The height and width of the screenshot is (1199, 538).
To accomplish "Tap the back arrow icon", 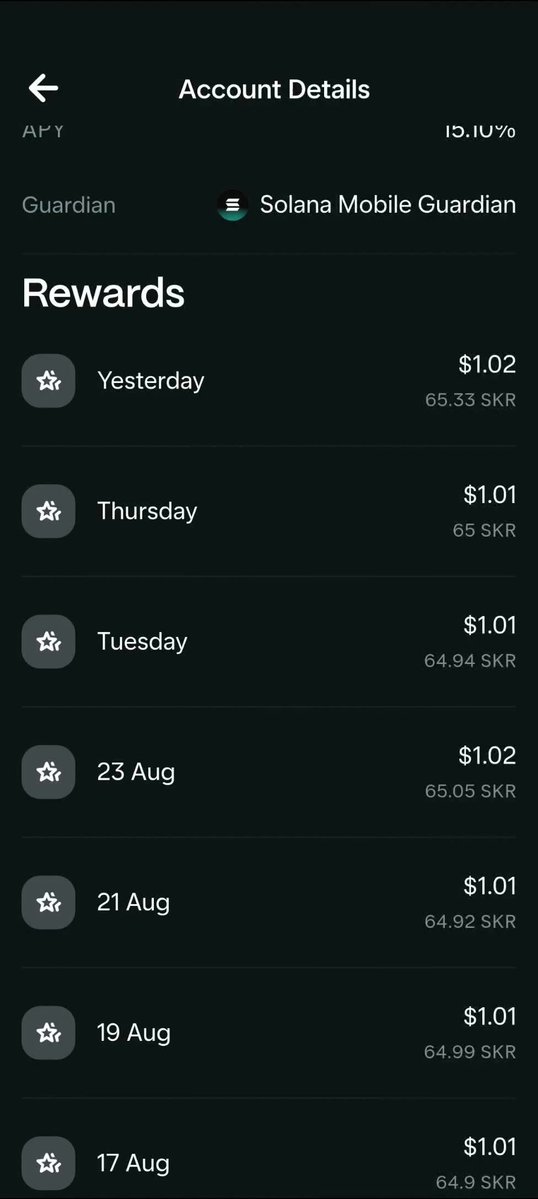I will [44, 89].
